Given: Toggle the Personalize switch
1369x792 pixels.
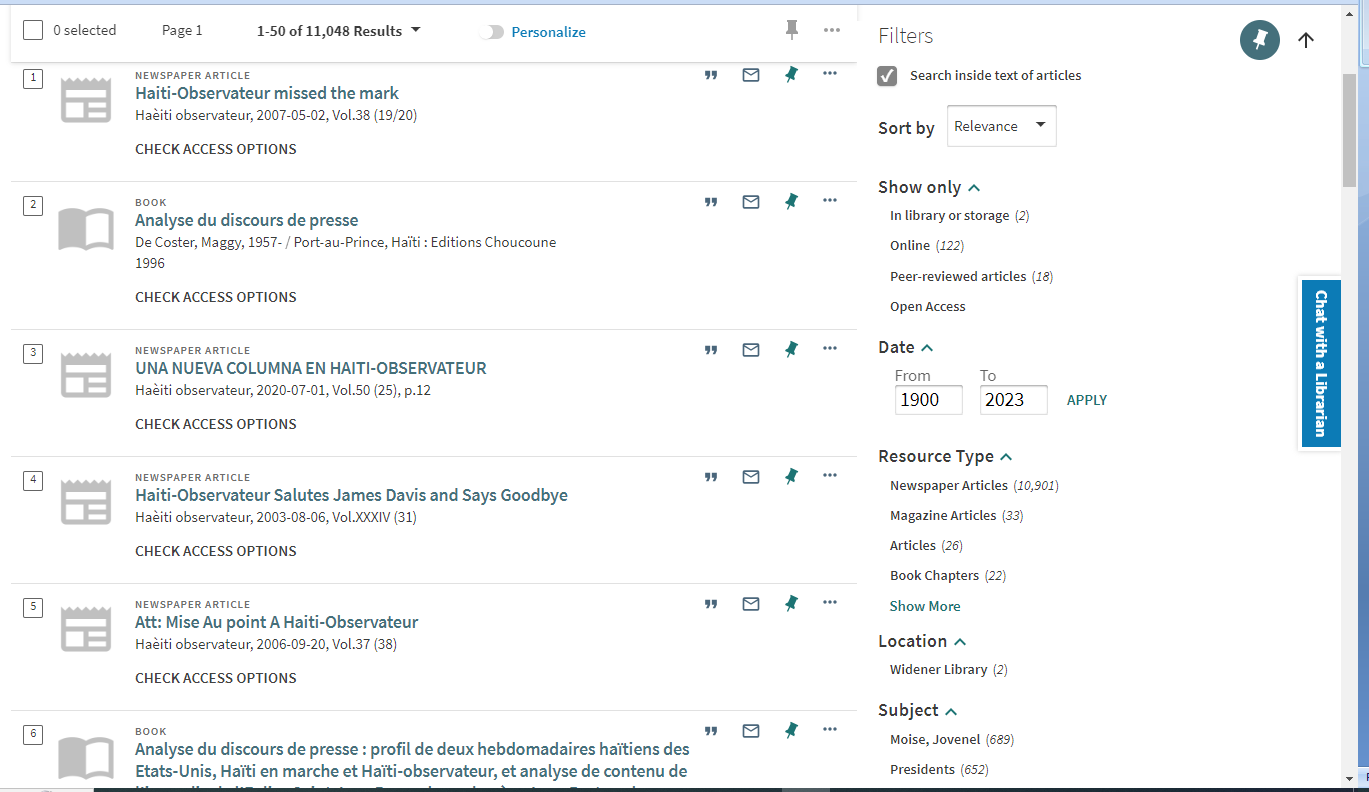Looking at the screenshot, I should pyautogui.click(x=491, y=32).
